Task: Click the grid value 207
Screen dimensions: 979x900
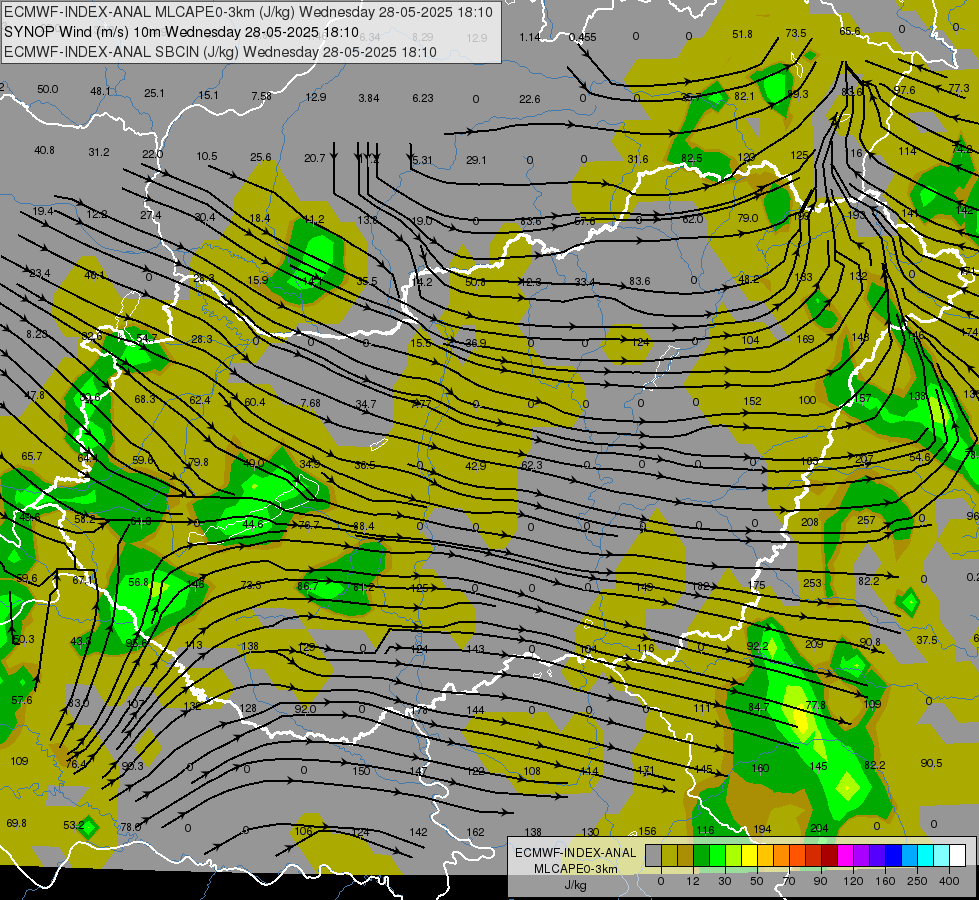Action: (864, 459)
